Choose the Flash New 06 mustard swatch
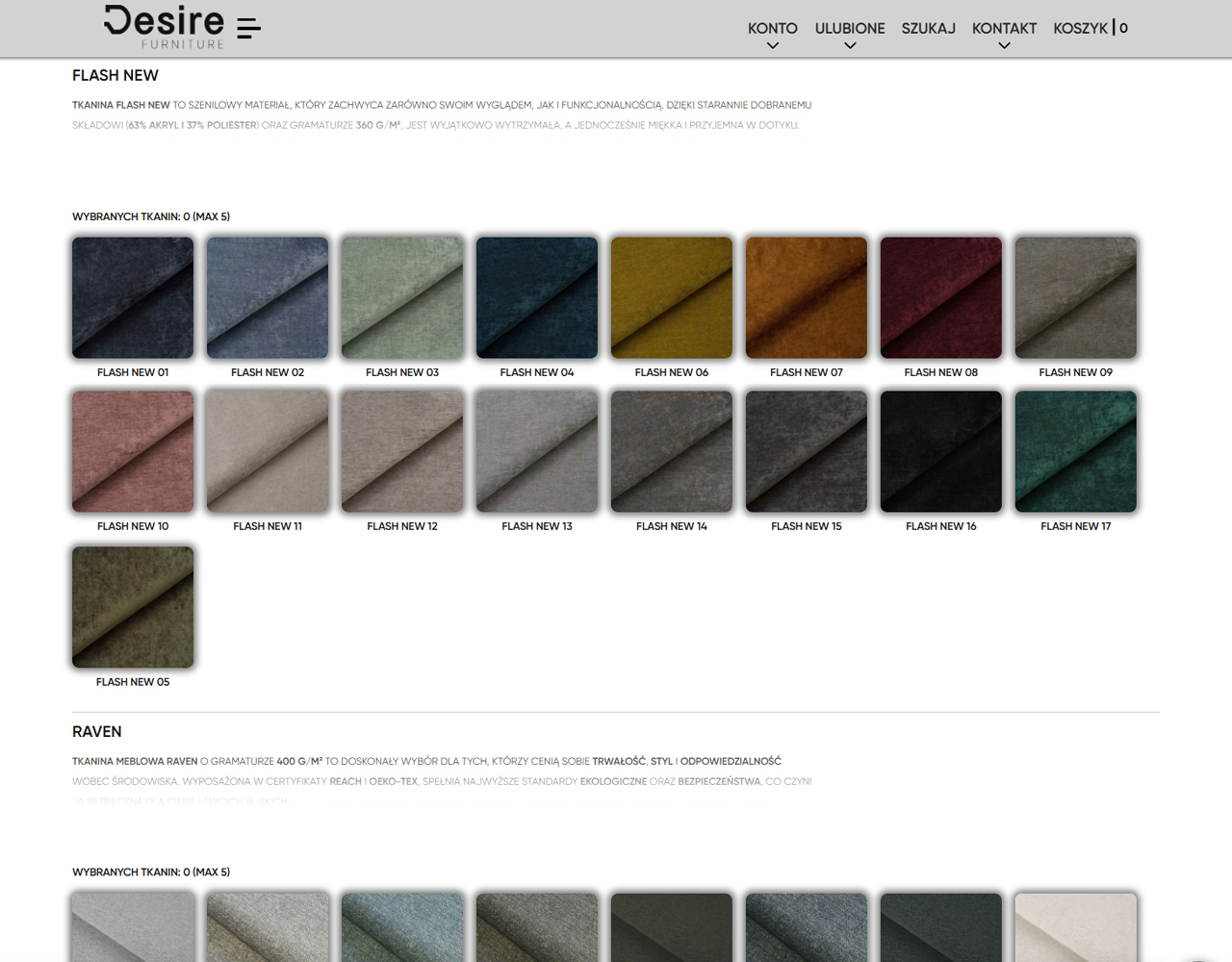The width and height of the screenshot is (1232, 962). coord(672,298)
